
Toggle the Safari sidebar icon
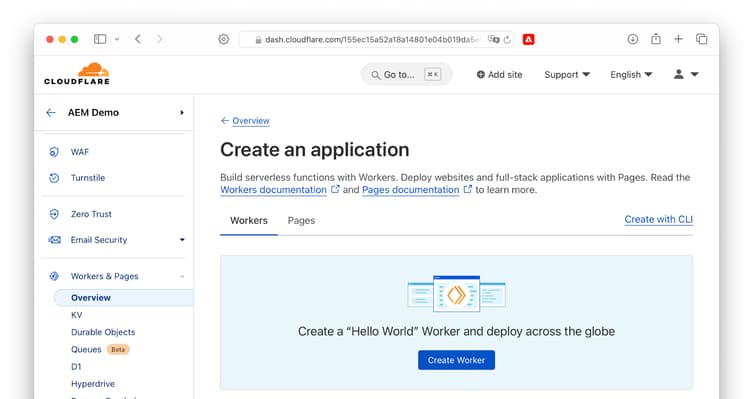[x=100, y=39]
